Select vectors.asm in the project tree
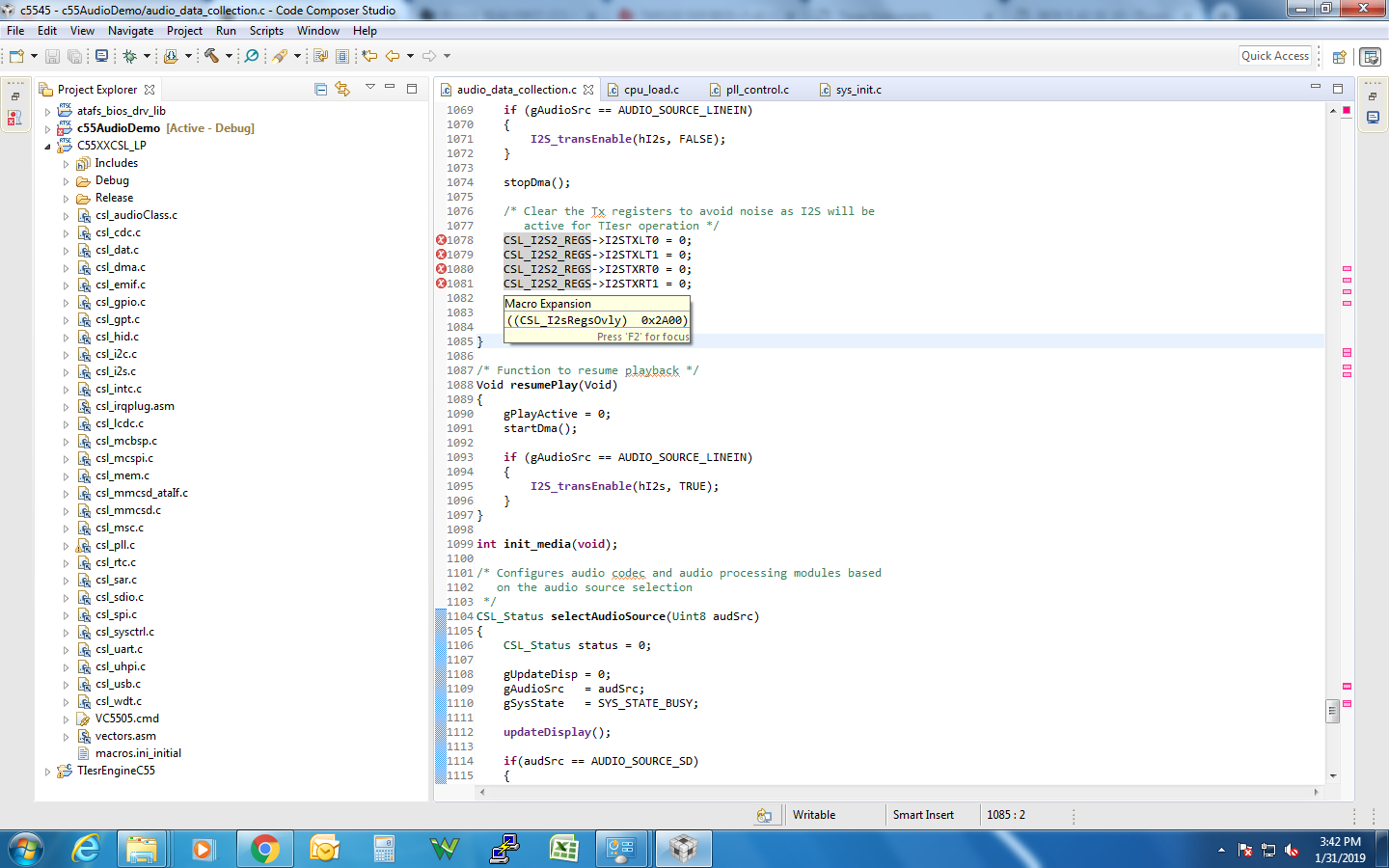1389x868 pixels. (x=125, y=736)
